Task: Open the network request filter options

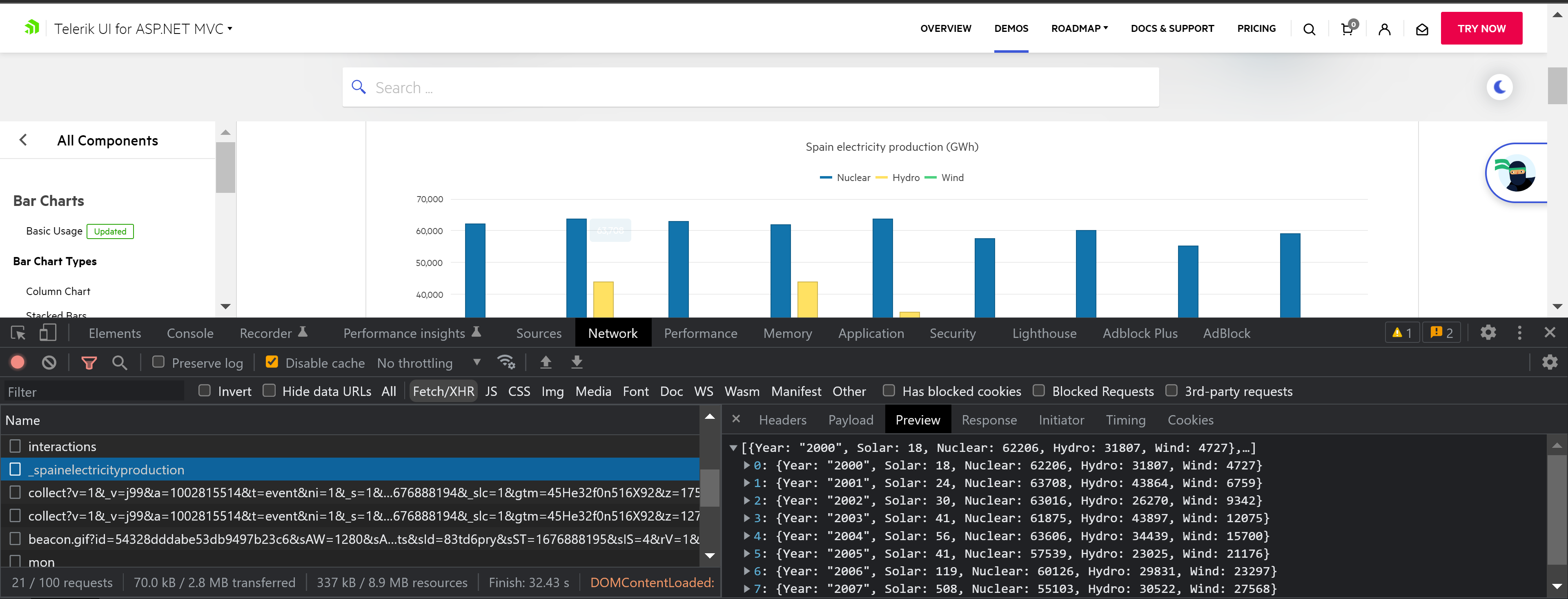Action: pos(89,362)
